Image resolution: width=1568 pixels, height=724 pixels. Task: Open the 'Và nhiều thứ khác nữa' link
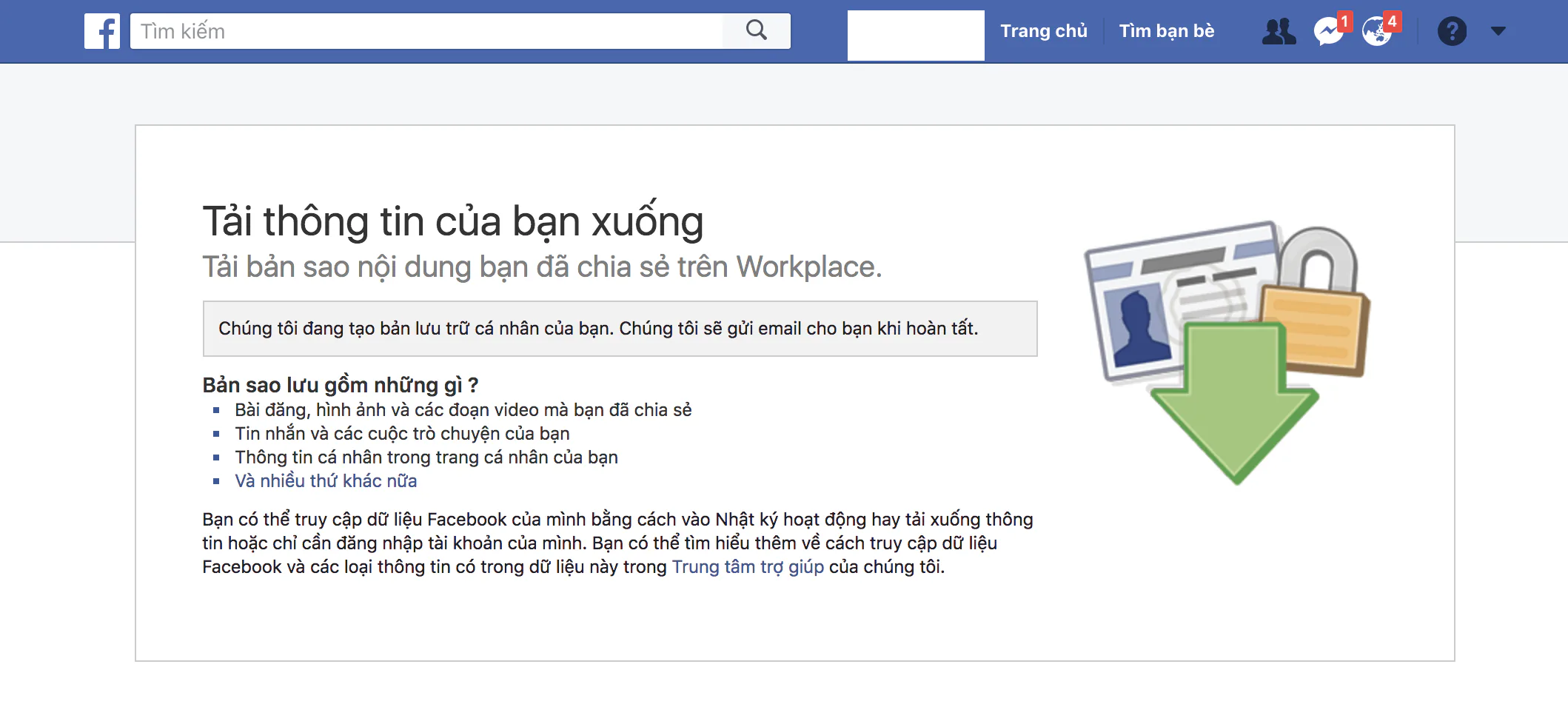click(x=326, y=481)
